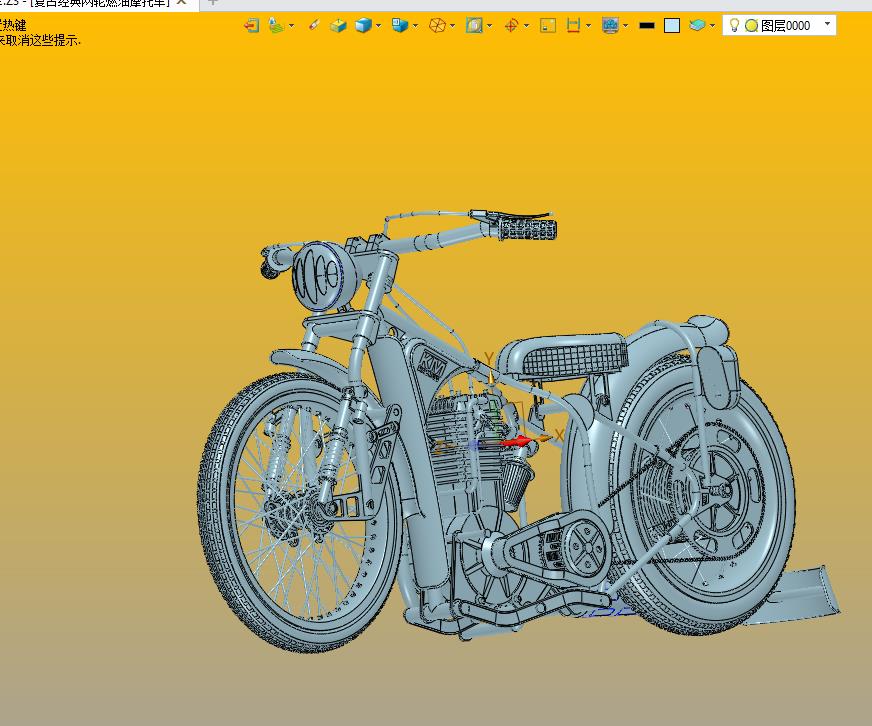Open the 图层0000 layer dropdown
The height and width of the screenshot is (726, 872).
pyautogui.click(x=827, y=24)
